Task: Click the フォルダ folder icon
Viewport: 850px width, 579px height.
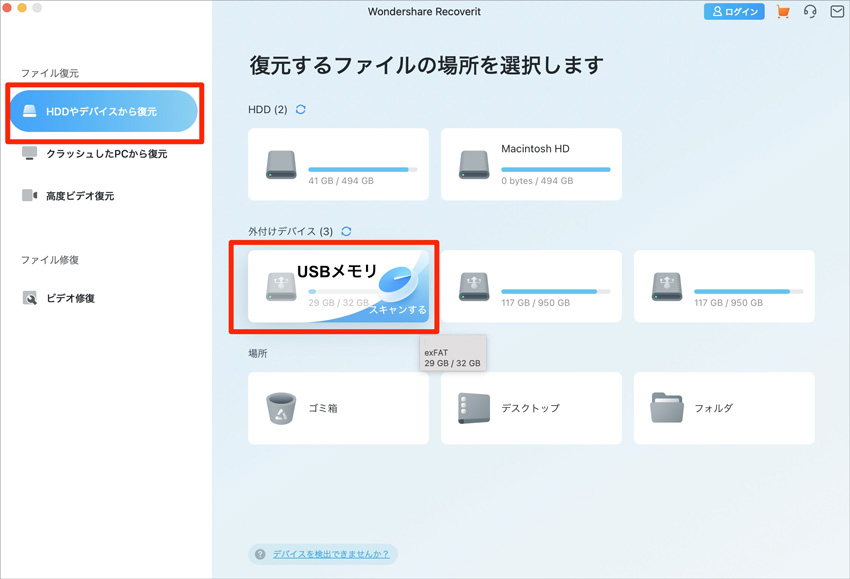Action: tap(667, 408)
